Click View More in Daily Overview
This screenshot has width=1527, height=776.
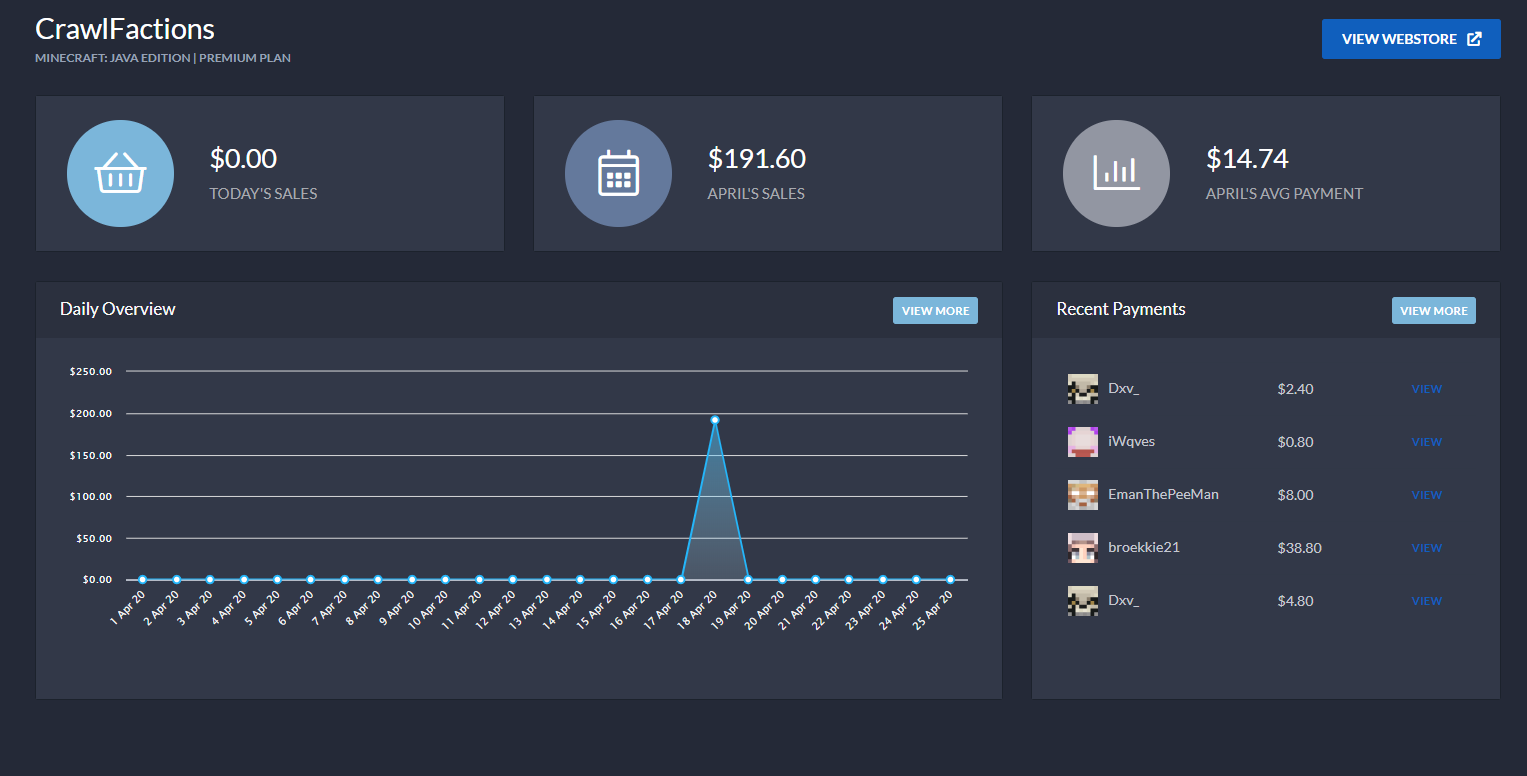(x=935, y=311)
